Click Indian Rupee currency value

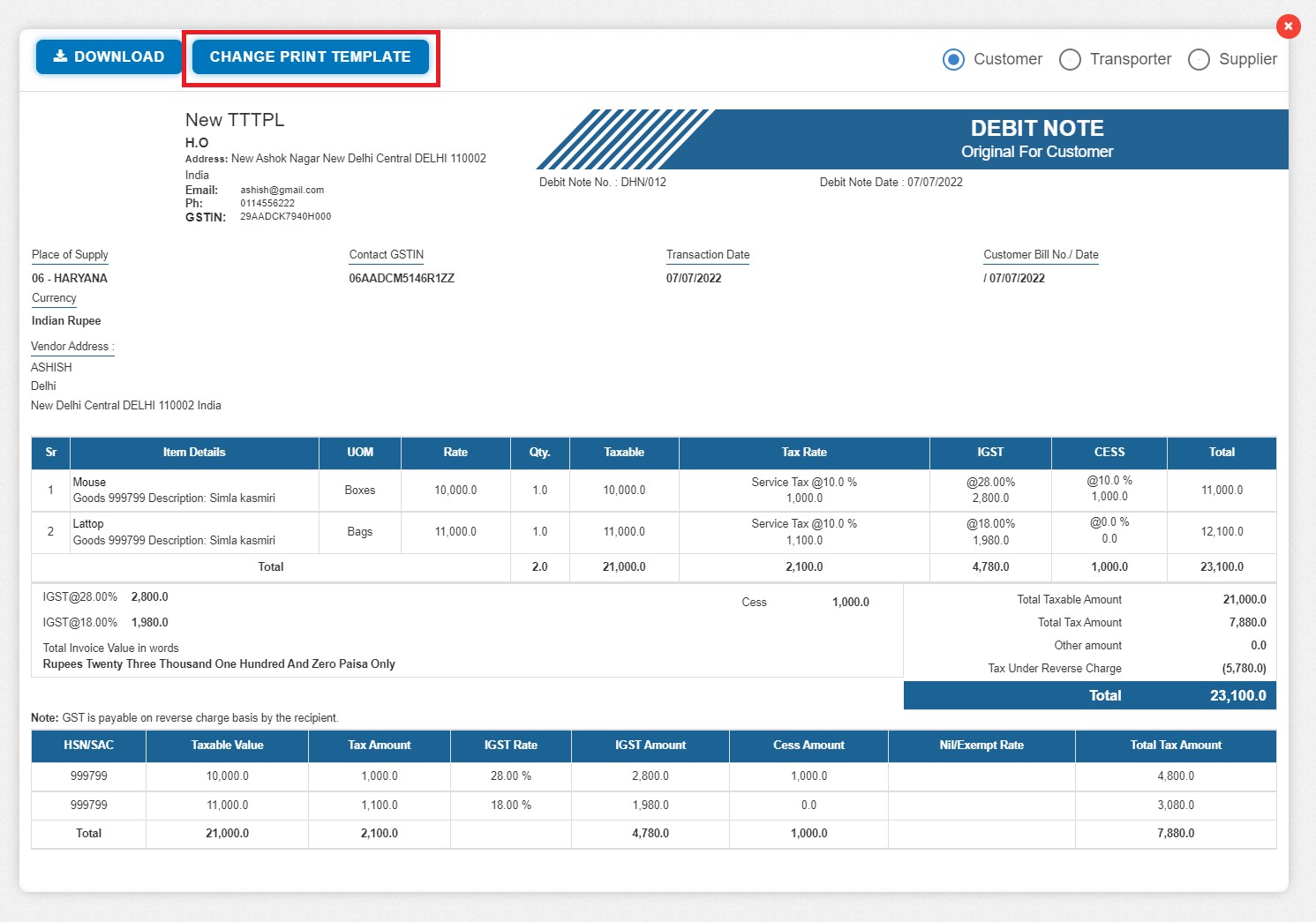point(66,320)
